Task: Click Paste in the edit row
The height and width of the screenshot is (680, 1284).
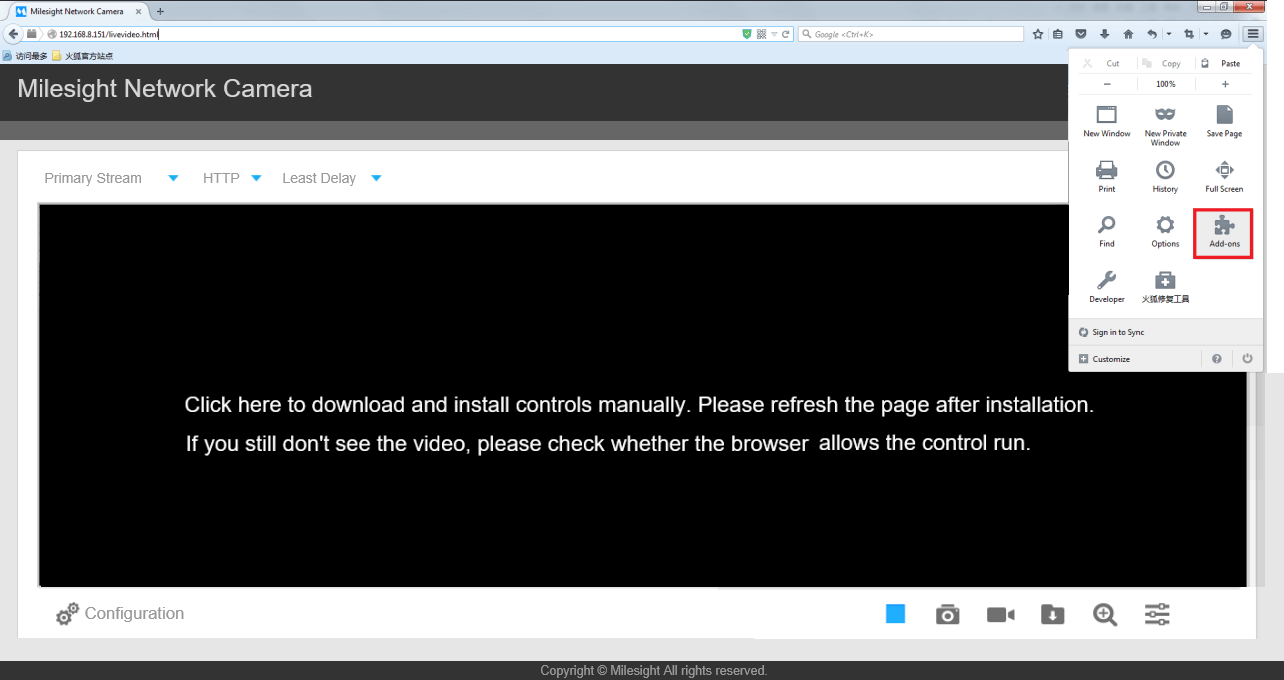Action: tap(1222, 63)
